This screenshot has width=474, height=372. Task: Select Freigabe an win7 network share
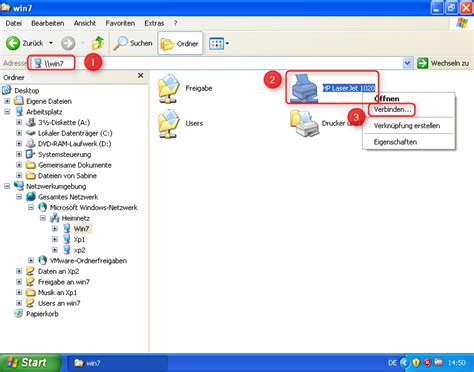click(64, 282)
